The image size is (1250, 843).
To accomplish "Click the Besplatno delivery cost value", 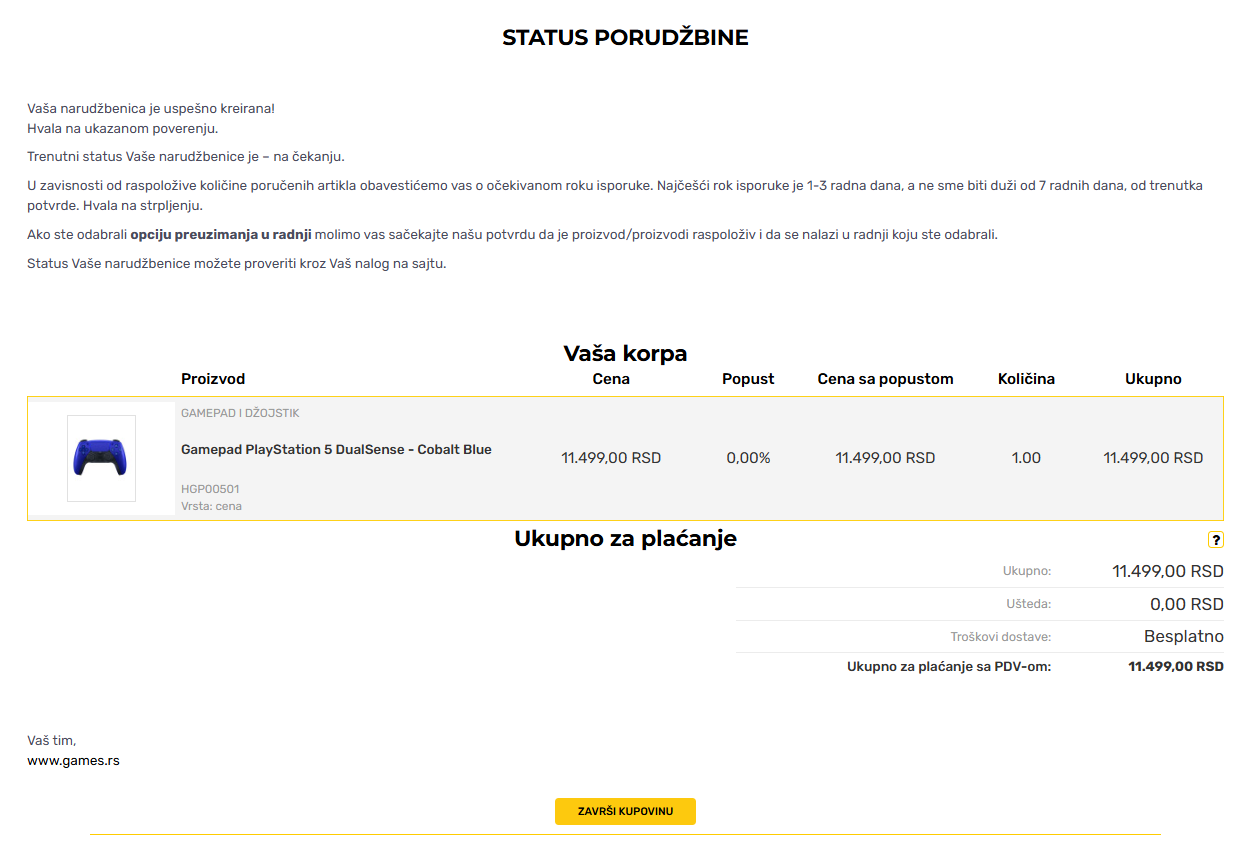I will (x=1184, y=637).
